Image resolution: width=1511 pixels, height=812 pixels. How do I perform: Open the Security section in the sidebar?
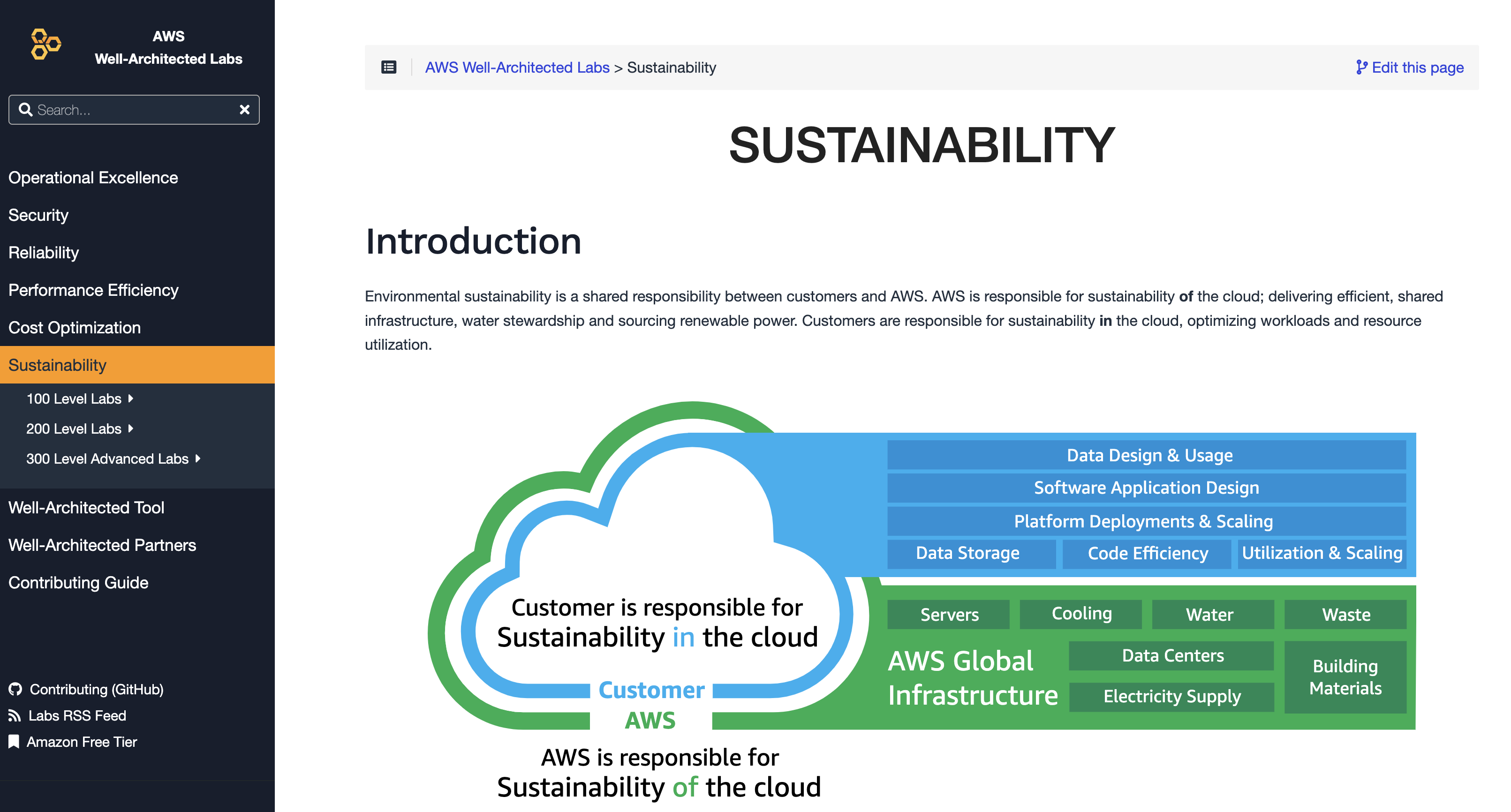coord(38,215)
